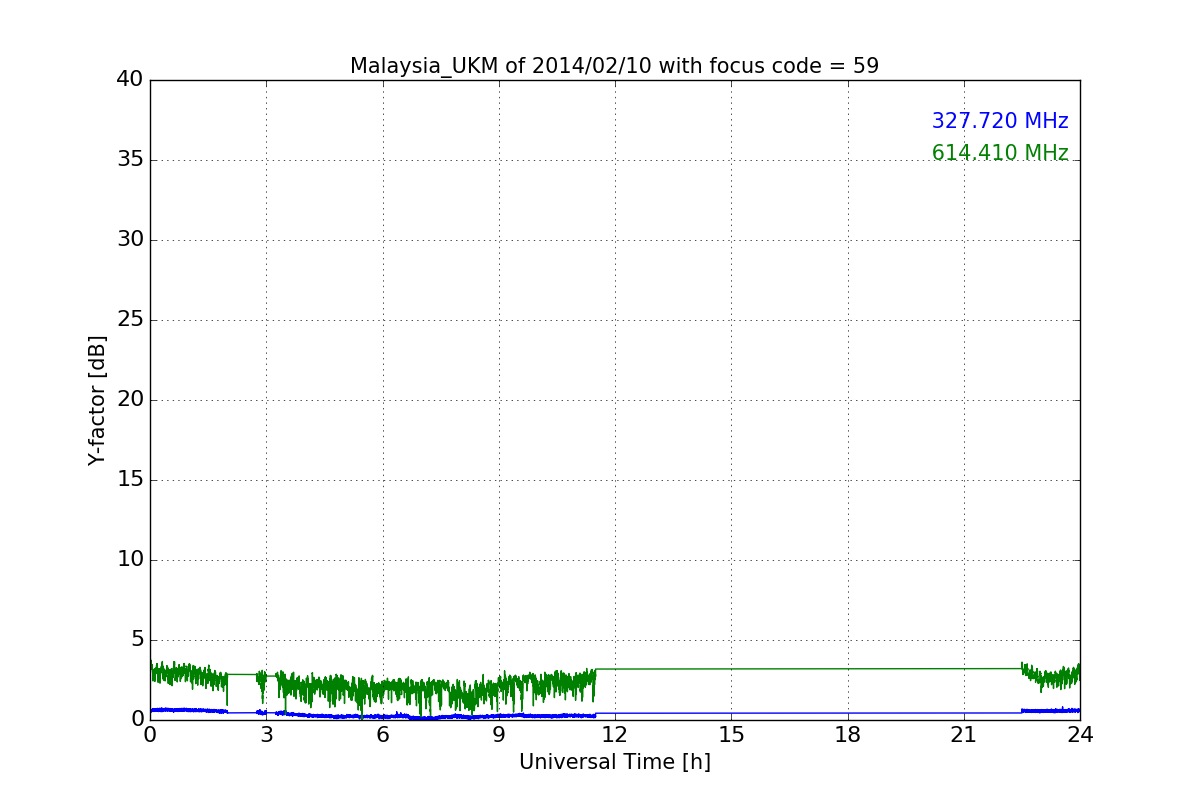The height and width of the screenshot is (800, 1200).
Task: Click the y-axis tick label 40
Action: pos(130,80)
